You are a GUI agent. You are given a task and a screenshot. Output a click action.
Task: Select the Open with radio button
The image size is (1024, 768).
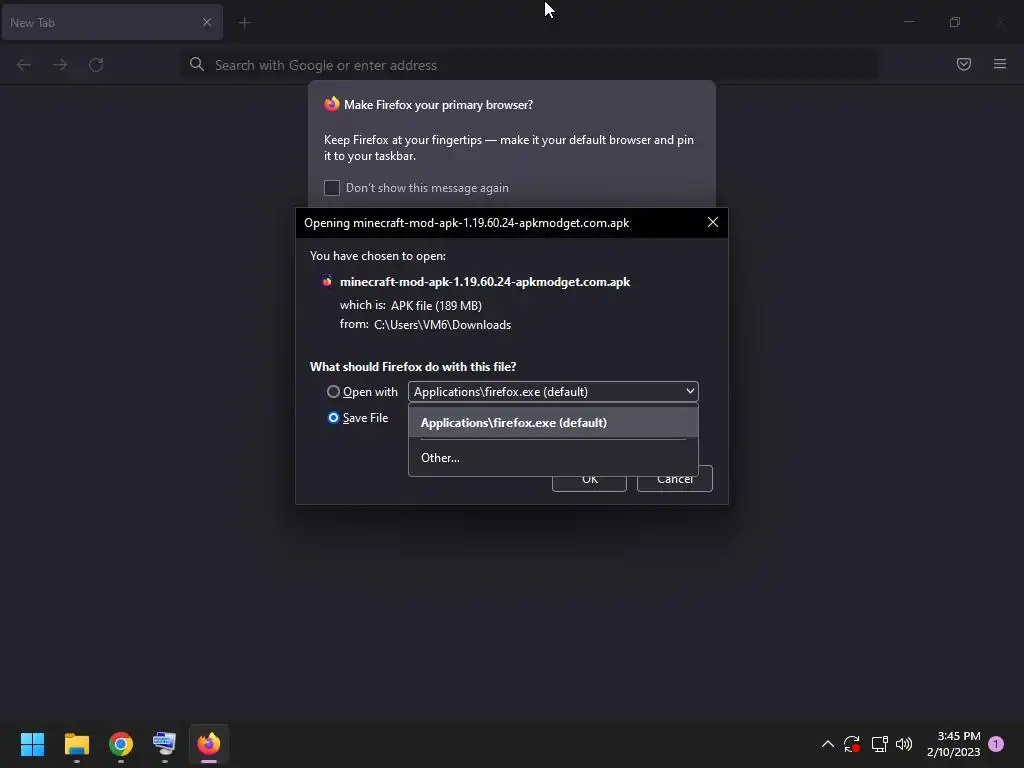coord(333,392)
